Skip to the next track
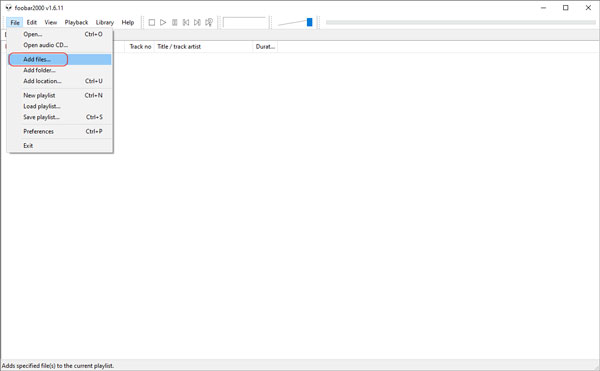The width and height of the screenshot is (600, 371). click(197, 23)
